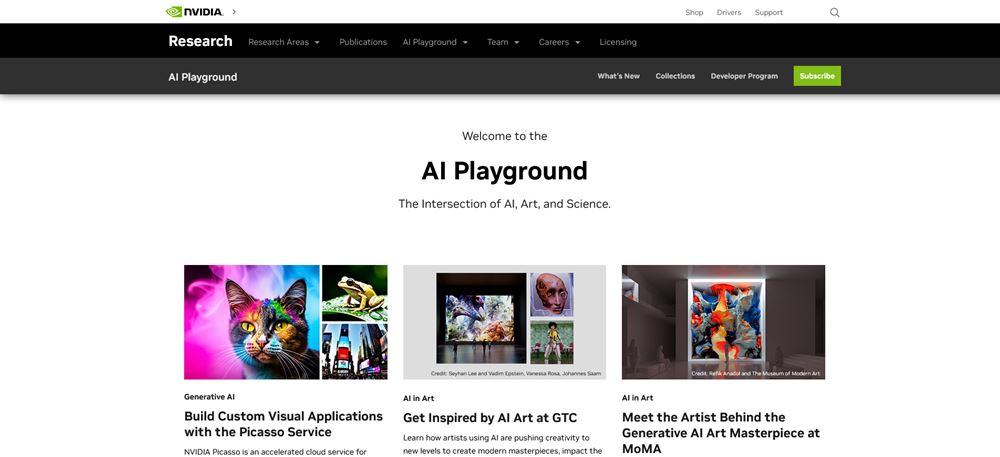Click the chevron next to NVIDIA logo

click(234, 11)
